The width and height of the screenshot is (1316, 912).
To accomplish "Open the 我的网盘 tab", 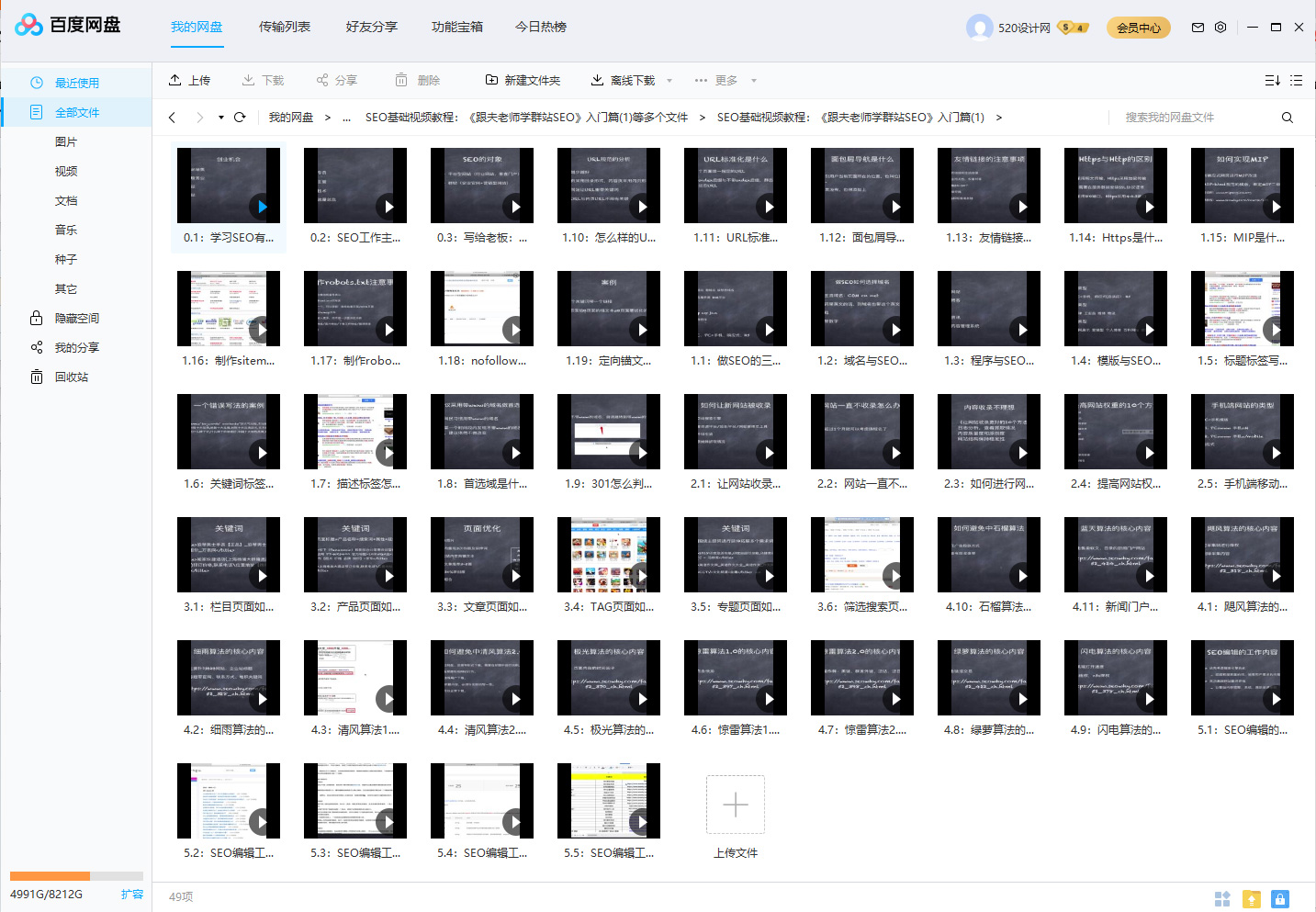I will [197, 27].
